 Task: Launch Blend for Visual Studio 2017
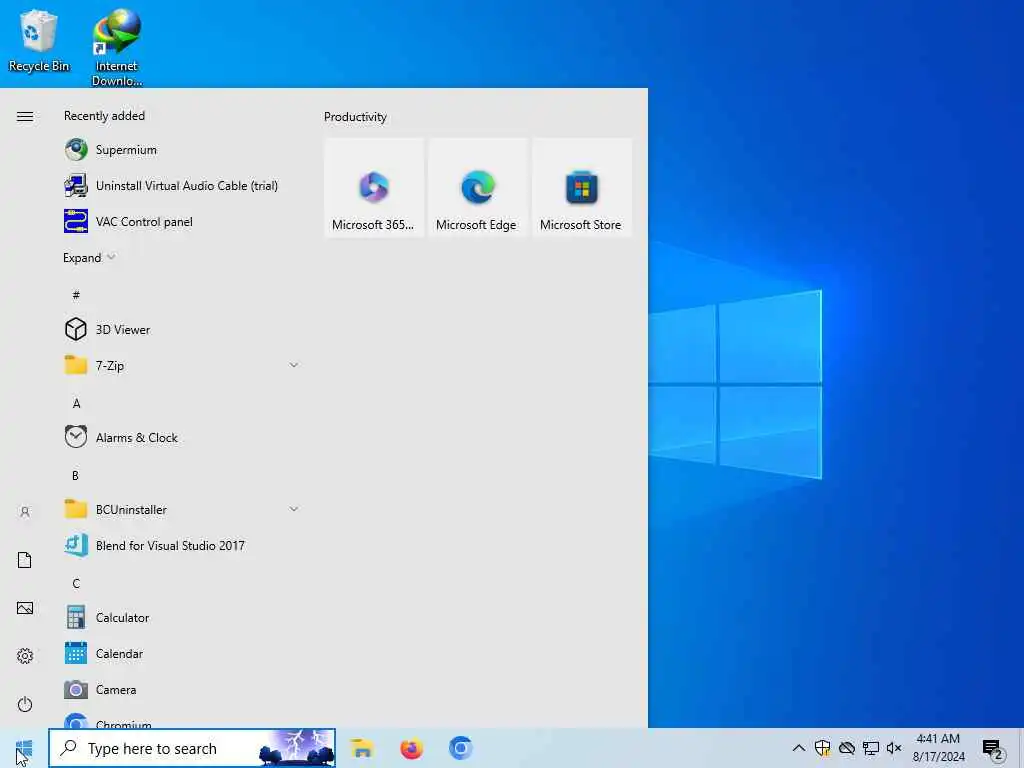click(183, 545)
